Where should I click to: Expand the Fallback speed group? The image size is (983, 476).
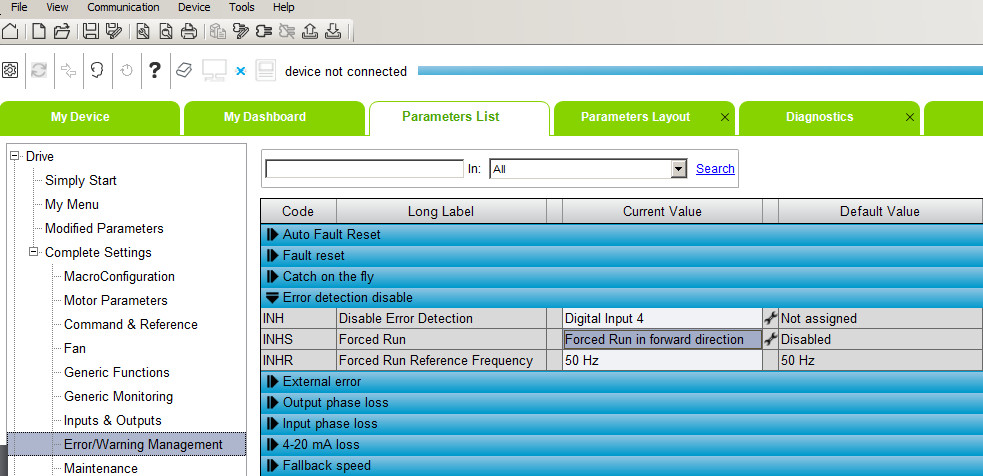click(272, 465)
